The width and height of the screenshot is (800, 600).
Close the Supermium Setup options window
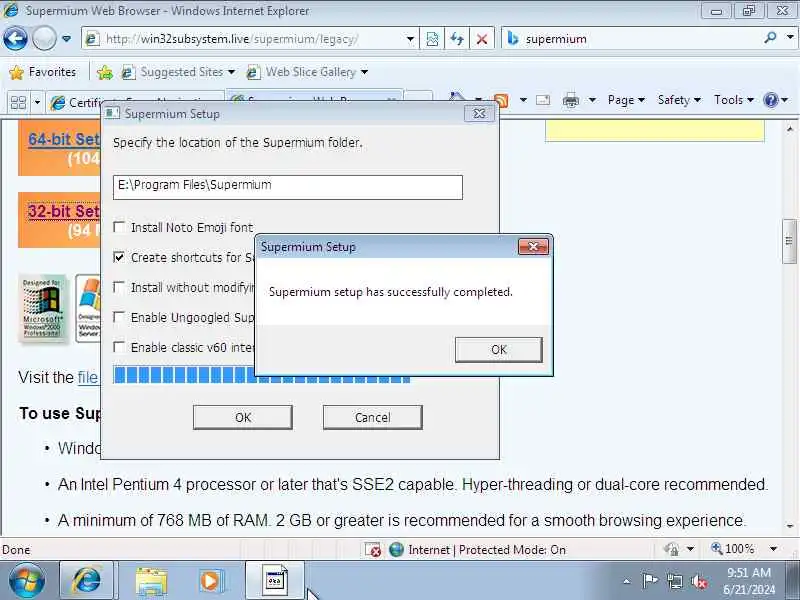[479, 113]
